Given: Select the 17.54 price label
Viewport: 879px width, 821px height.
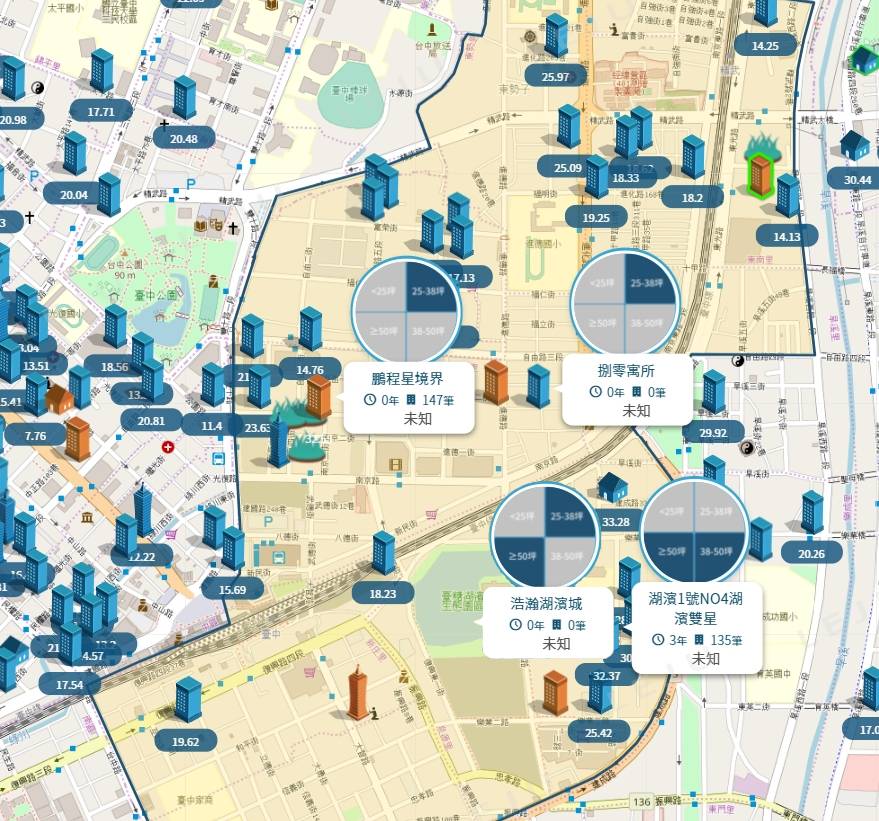Looking at the screenshot, I should pyautogui.click(x=70, y=684).
